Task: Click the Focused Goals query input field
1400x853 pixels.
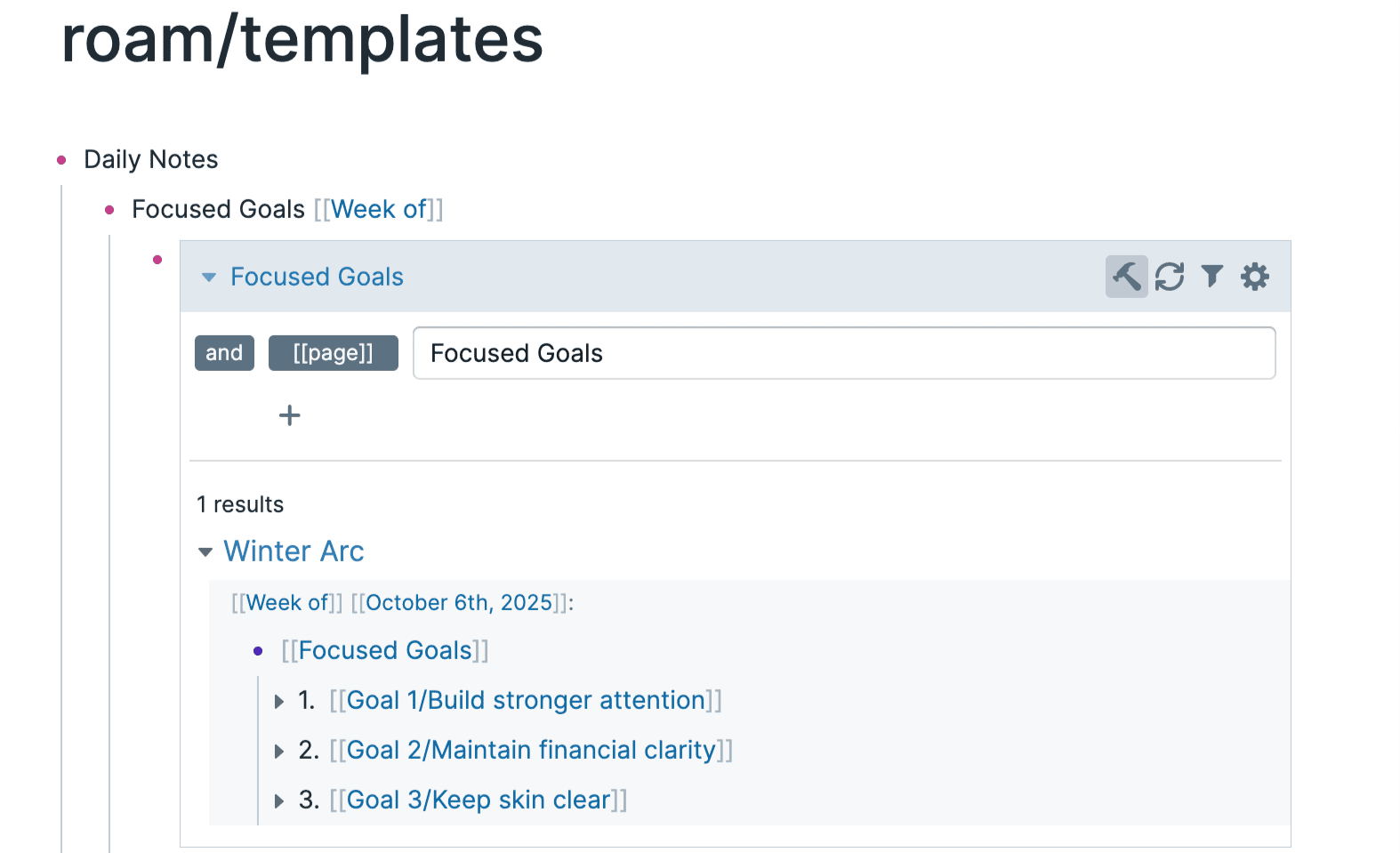Action: (843, 353)
